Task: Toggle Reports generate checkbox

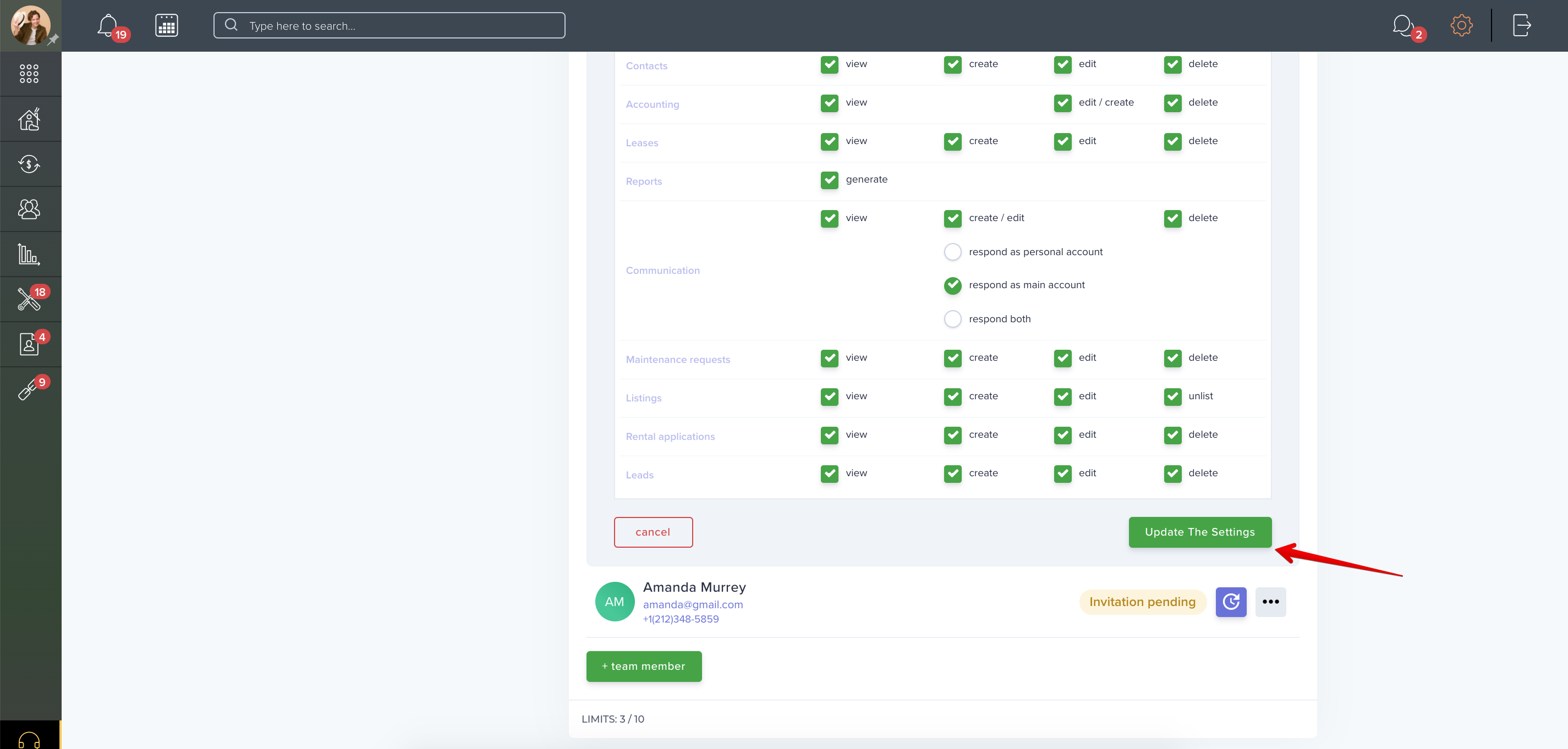Action: pos(829,179)
